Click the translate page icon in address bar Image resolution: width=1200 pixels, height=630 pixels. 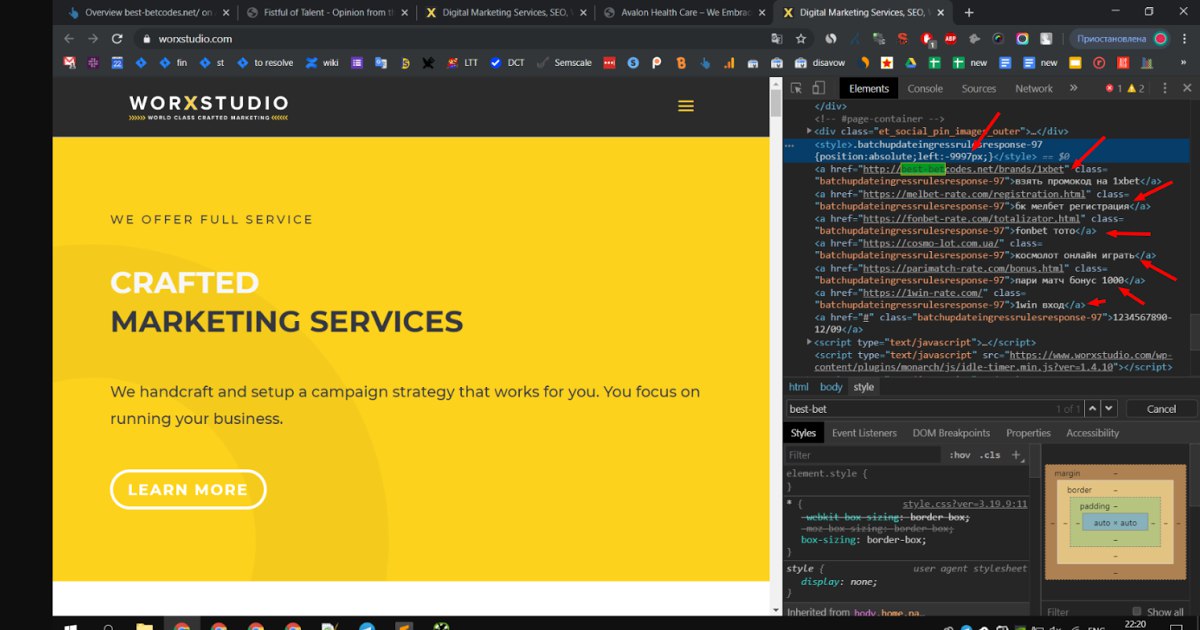[777, 39]
